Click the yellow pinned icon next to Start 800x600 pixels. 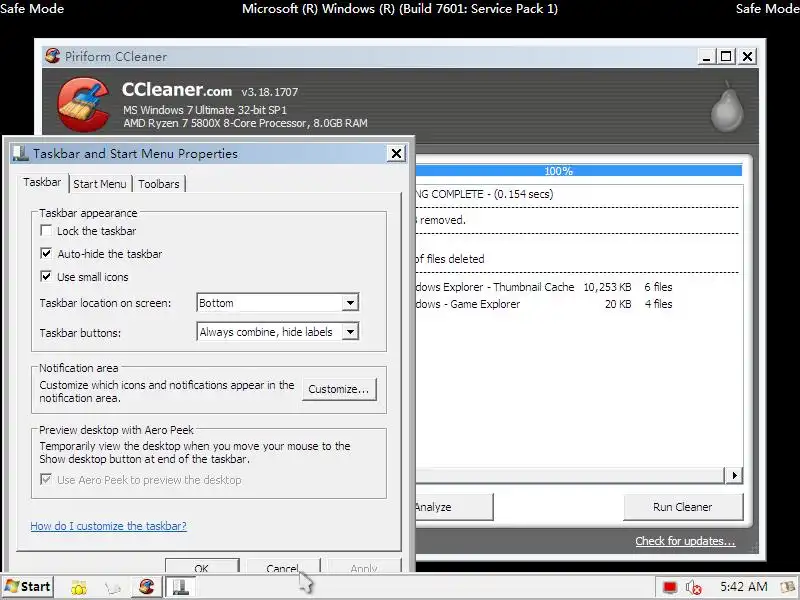click(79, 587)
